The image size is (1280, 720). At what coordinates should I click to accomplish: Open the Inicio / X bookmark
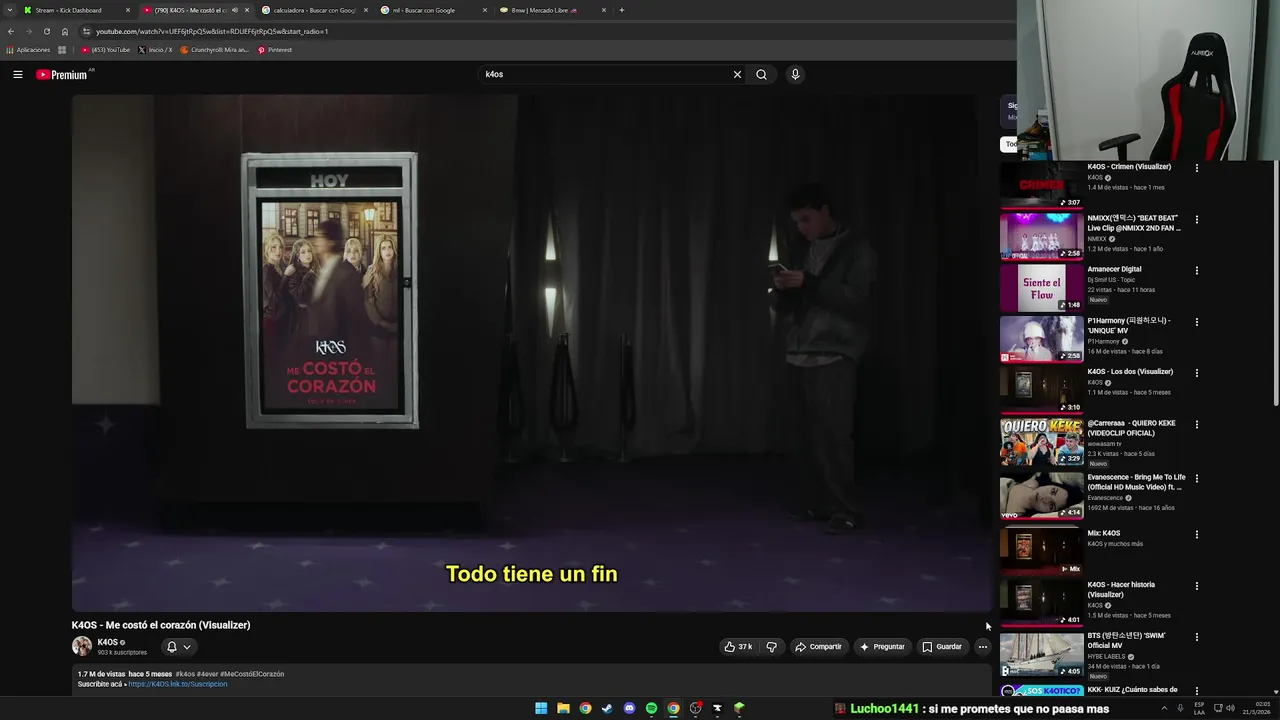point(155,49)
